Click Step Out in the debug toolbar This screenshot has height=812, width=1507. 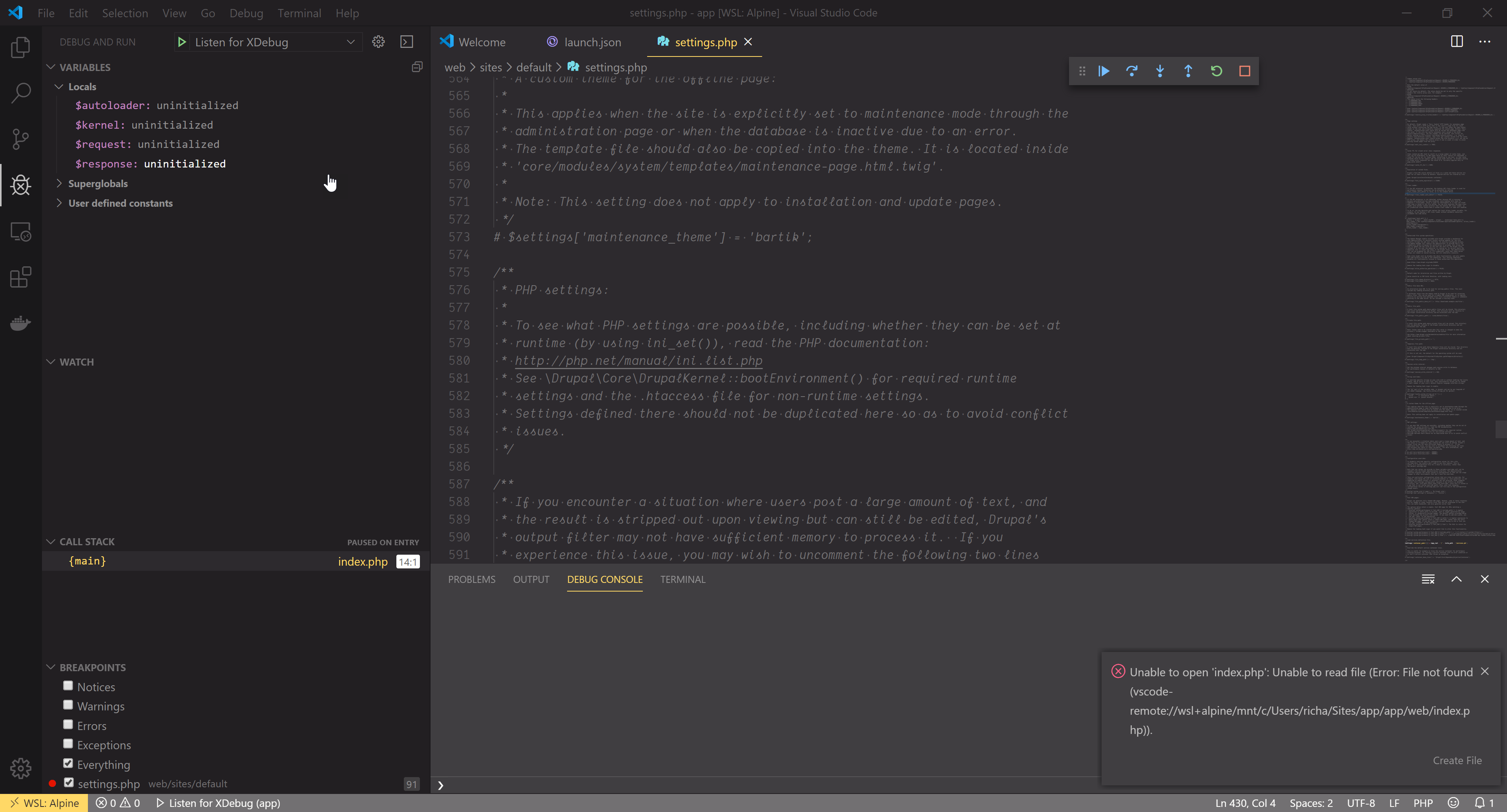tap(1188, 71)
